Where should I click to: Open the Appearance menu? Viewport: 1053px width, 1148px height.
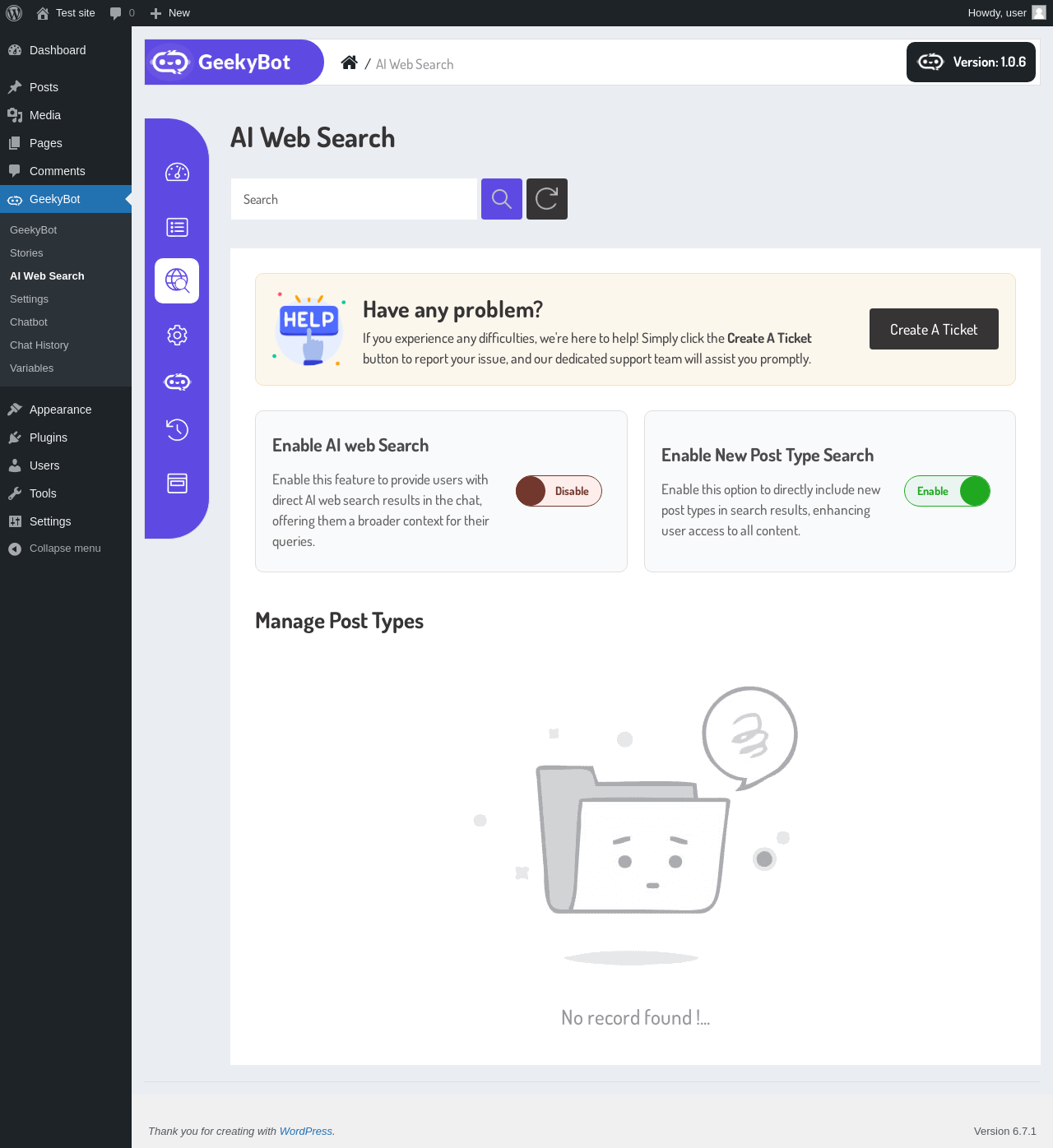click(66, 410)
